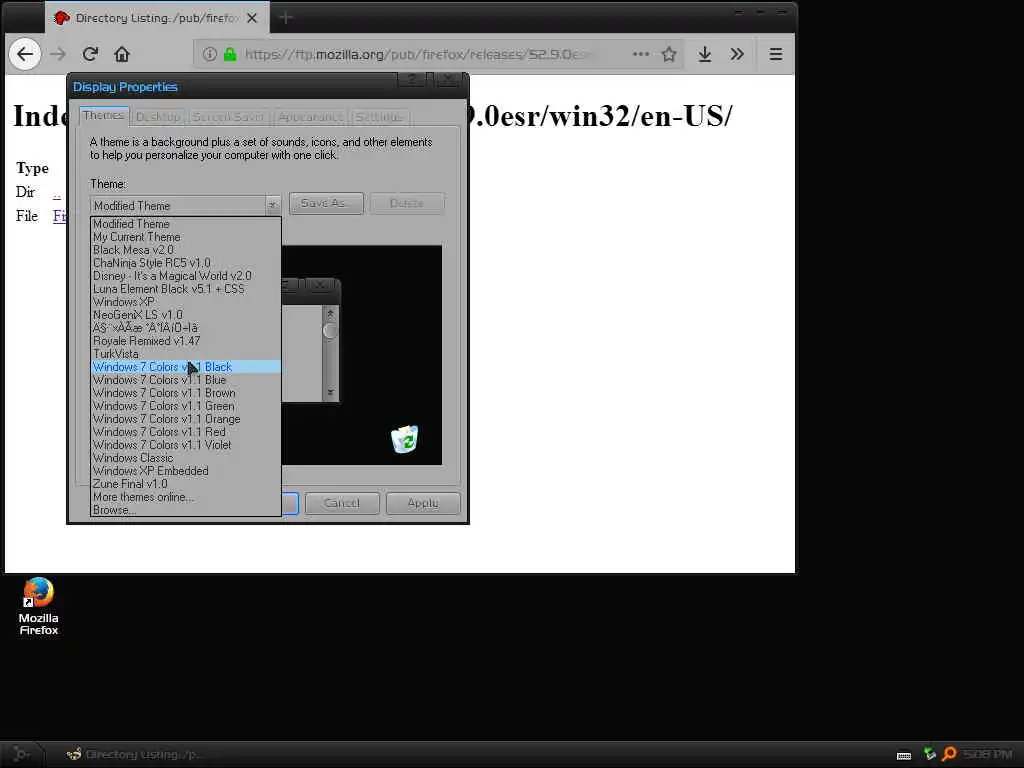Image resolution: width=1024 pixels, height=768 pixels.
Task: Close the Display Properties dialog
Action: click(448, 80)
